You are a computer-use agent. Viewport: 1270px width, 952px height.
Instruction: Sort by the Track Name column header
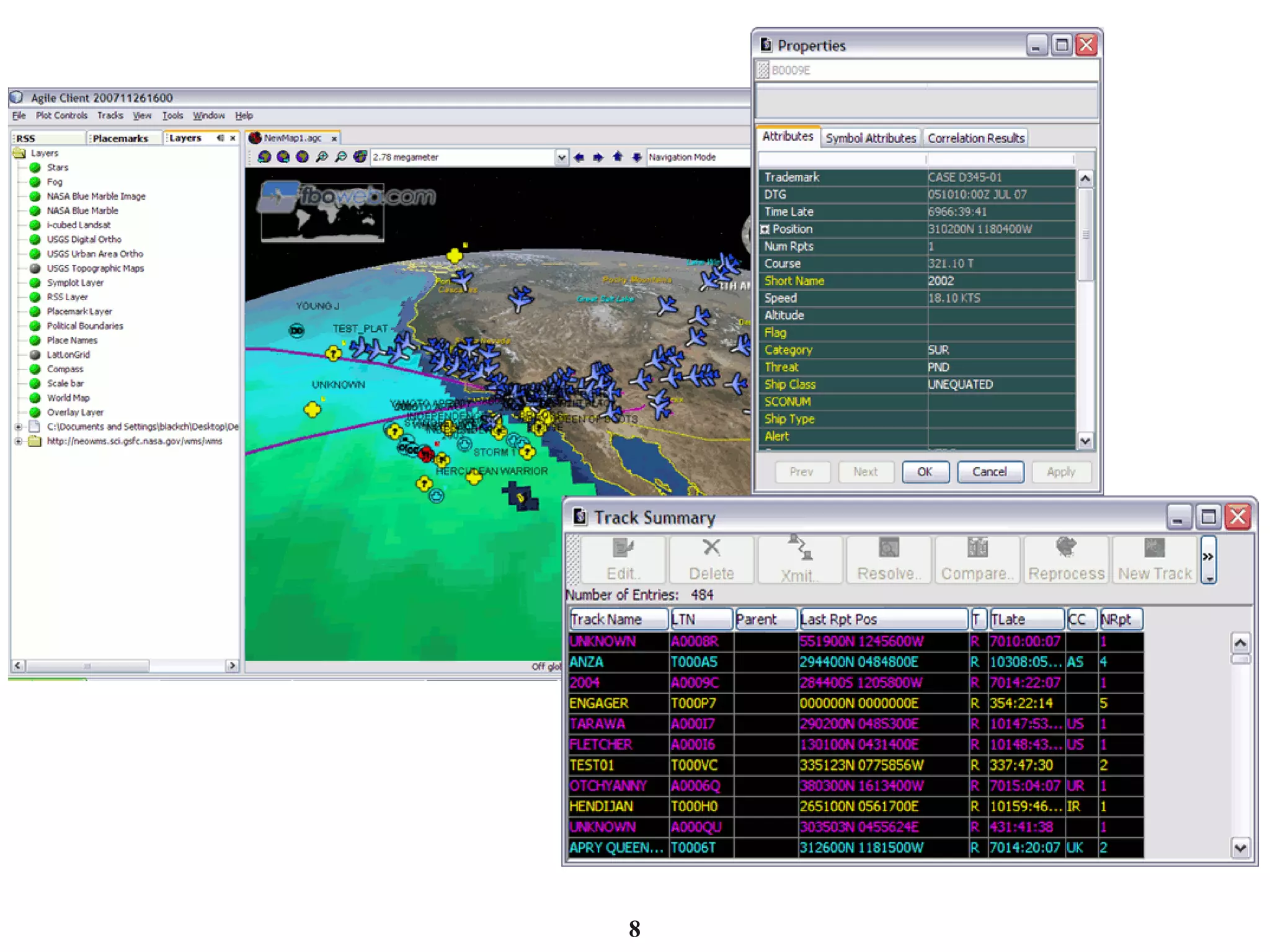click(x=618, y=618)
